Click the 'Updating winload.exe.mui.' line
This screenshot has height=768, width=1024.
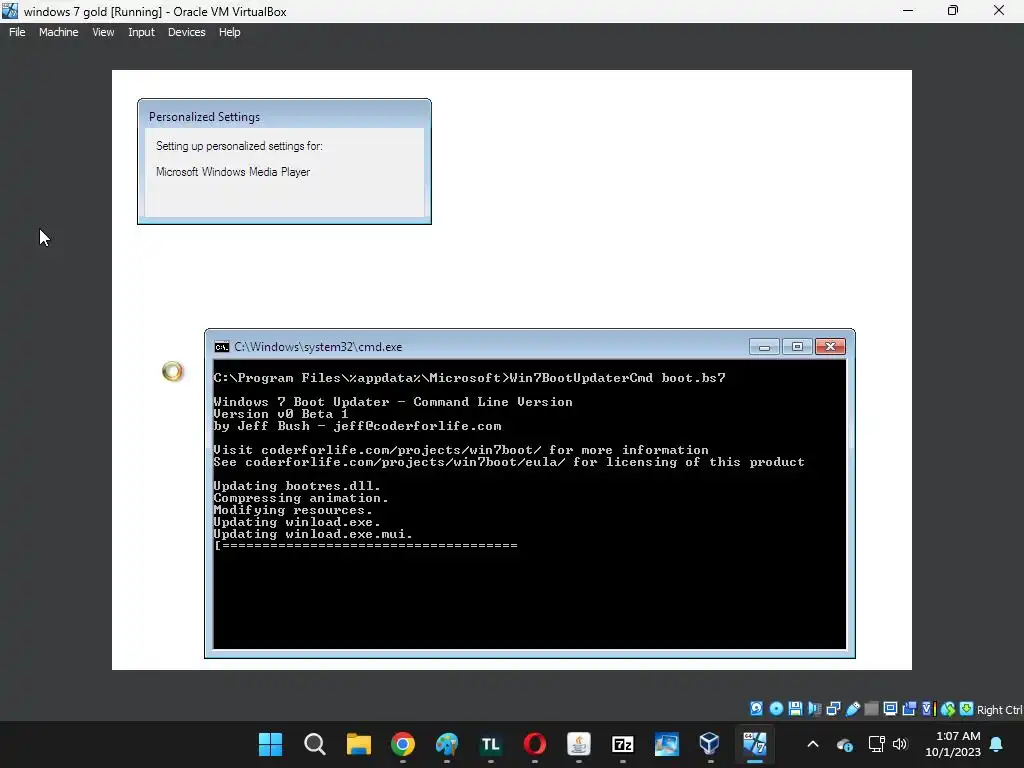point(313,534)
